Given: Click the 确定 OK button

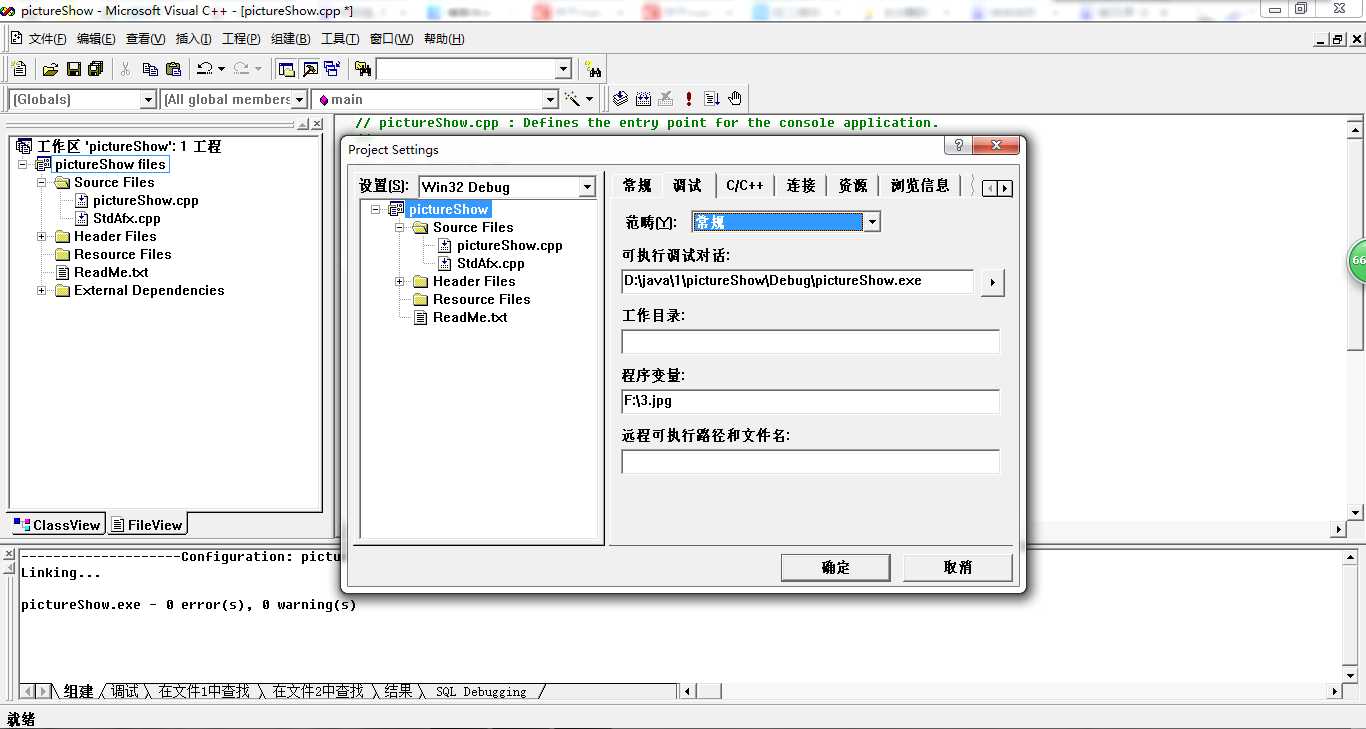Looking at the screenshot, I should point(835,568).
